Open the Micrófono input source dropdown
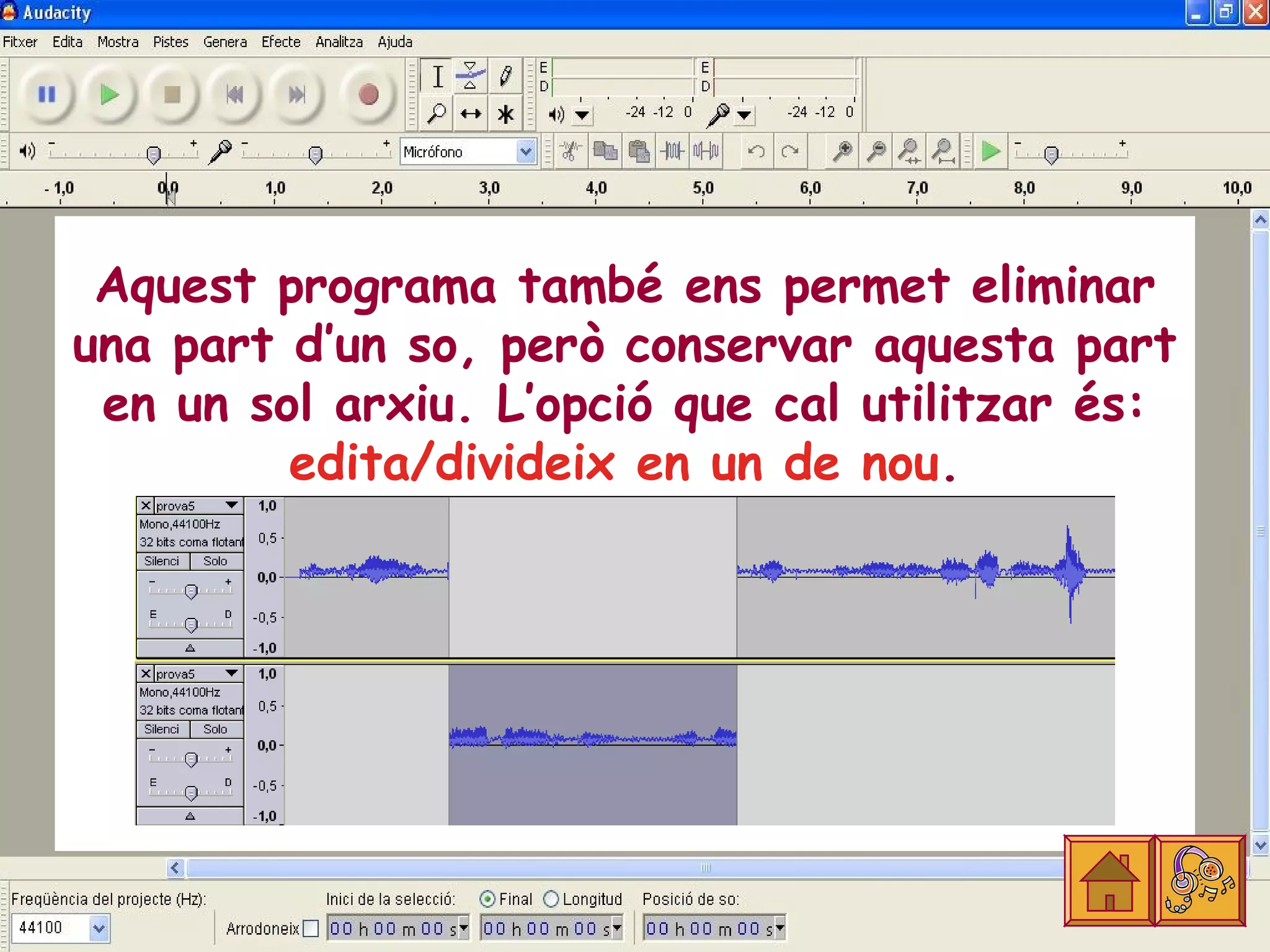The image size is (1270, 952). pyautogui.click(x=526, y=151)
